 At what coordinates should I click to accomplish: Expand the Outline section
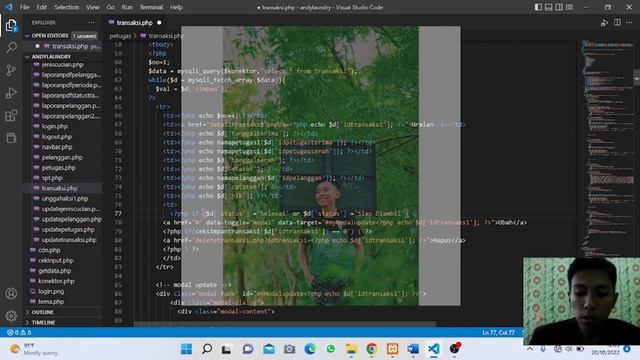[43, 312]
